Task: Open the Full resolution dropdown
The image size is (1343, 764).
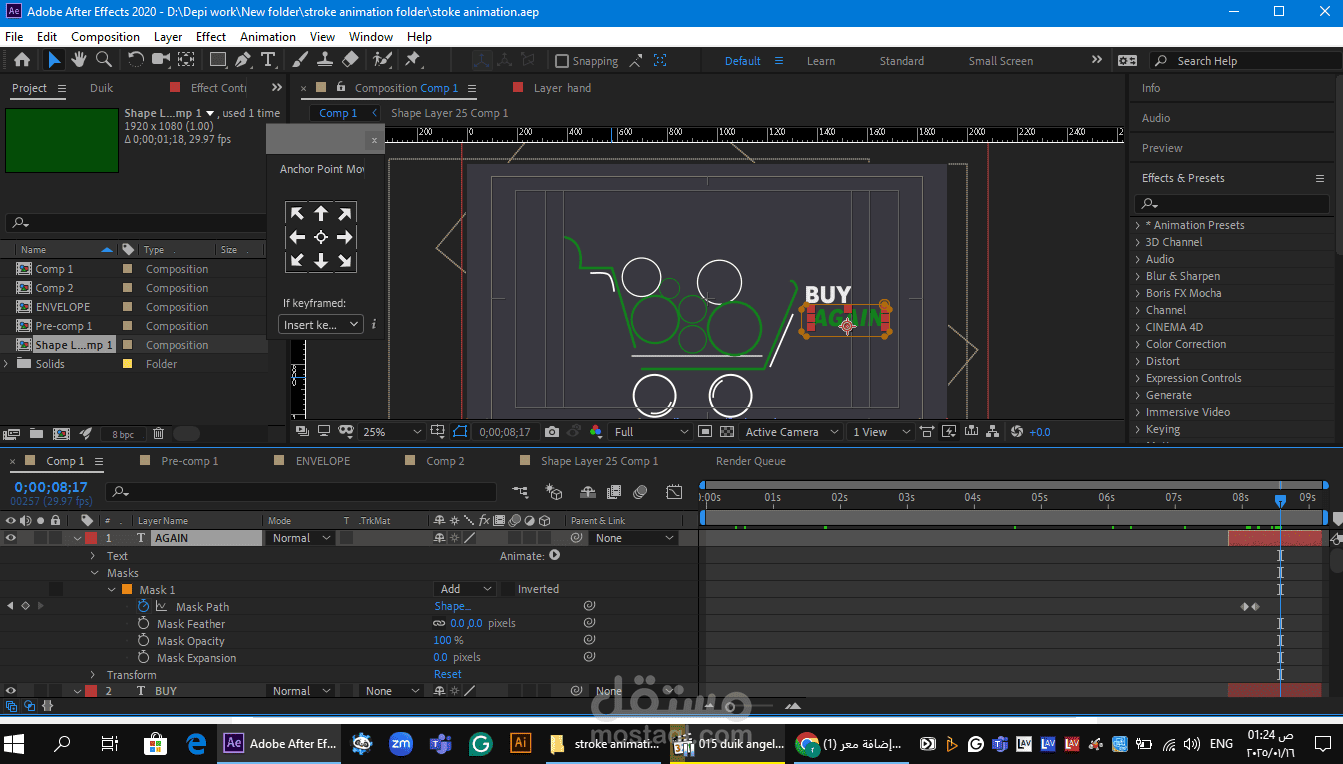Action: click(651, 432)
